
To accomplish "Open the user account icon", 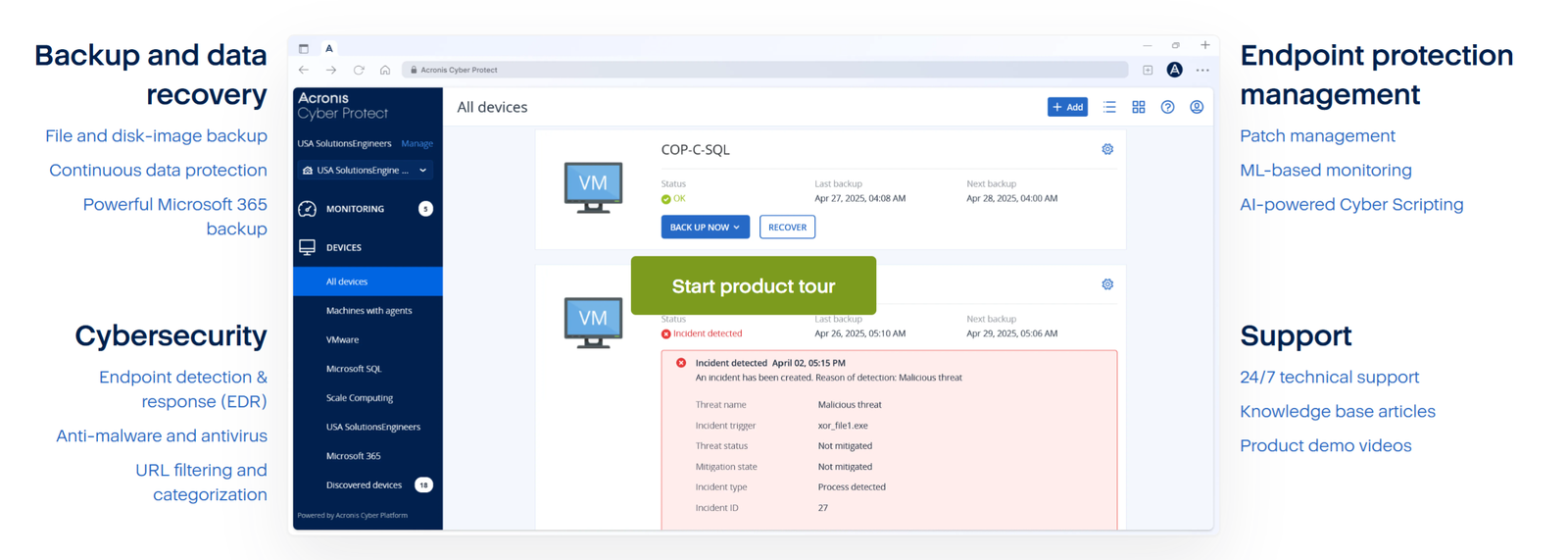I will pos(1197,107).
